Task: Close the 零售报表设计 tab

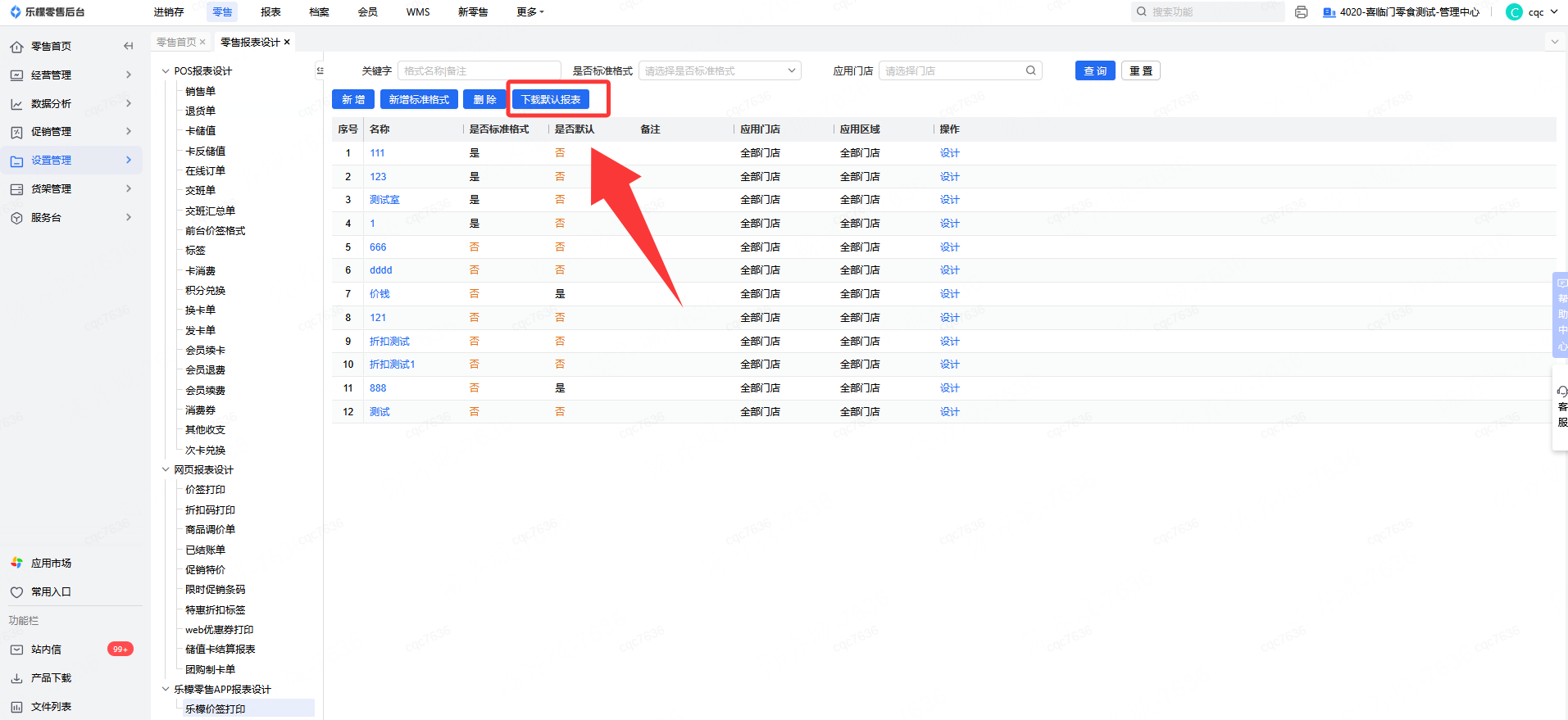Action: (x=287, y=42)
